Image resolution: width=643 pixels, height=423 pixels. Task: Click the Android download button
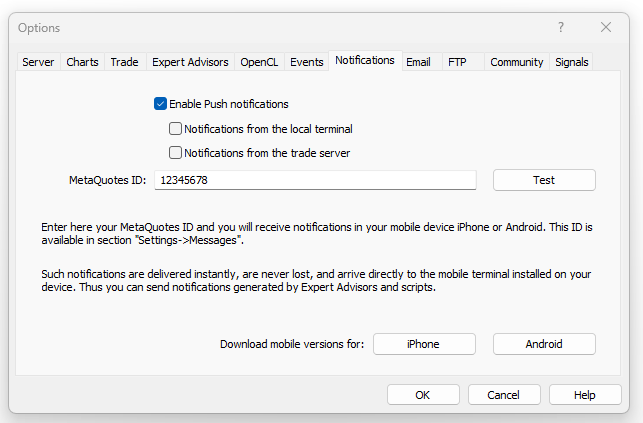pos(544,344)
